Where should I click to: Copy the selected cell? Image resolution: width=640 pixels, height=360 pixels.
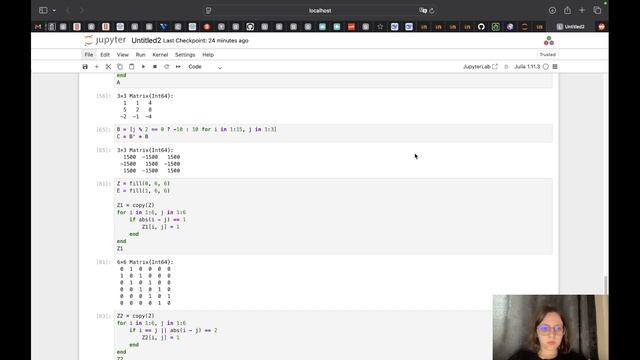coord(120,67)
